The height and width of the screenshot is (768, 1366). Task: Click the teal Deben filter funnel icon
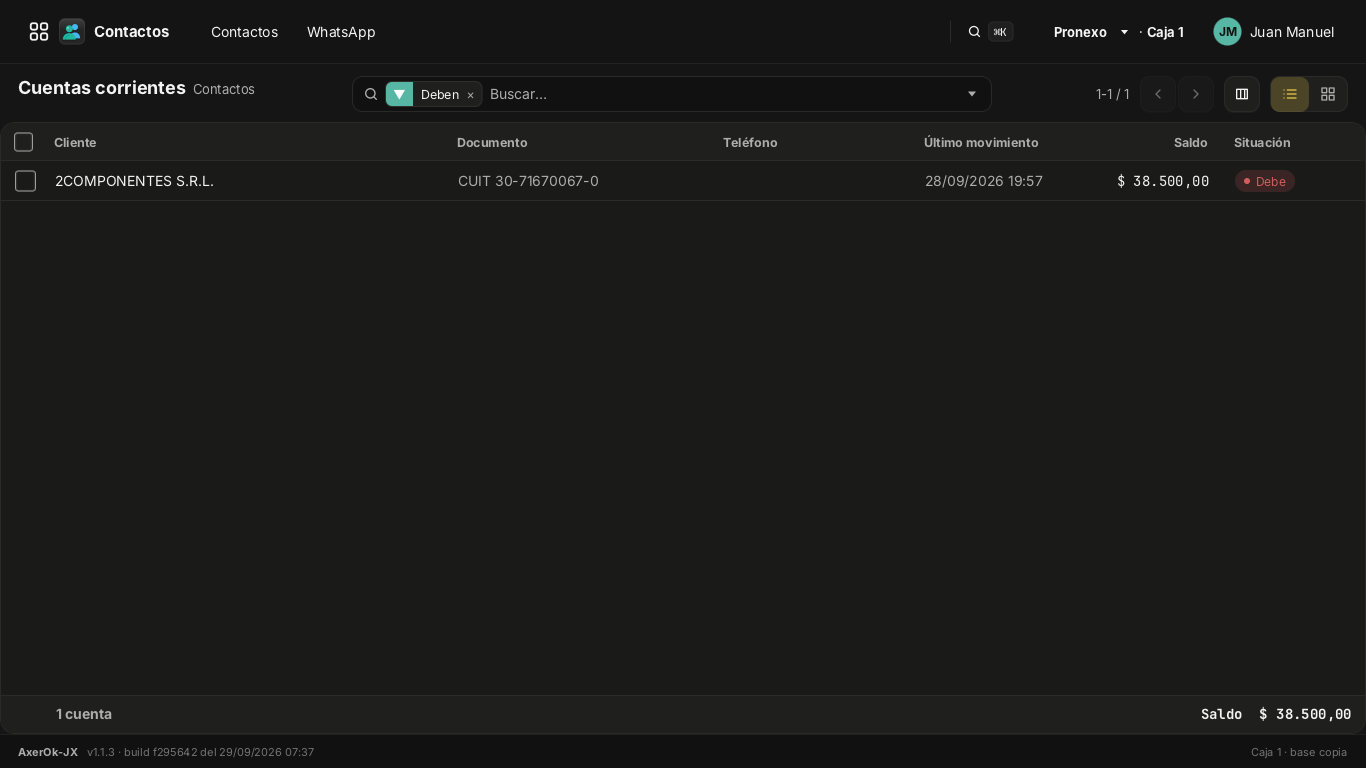(399, 94)
